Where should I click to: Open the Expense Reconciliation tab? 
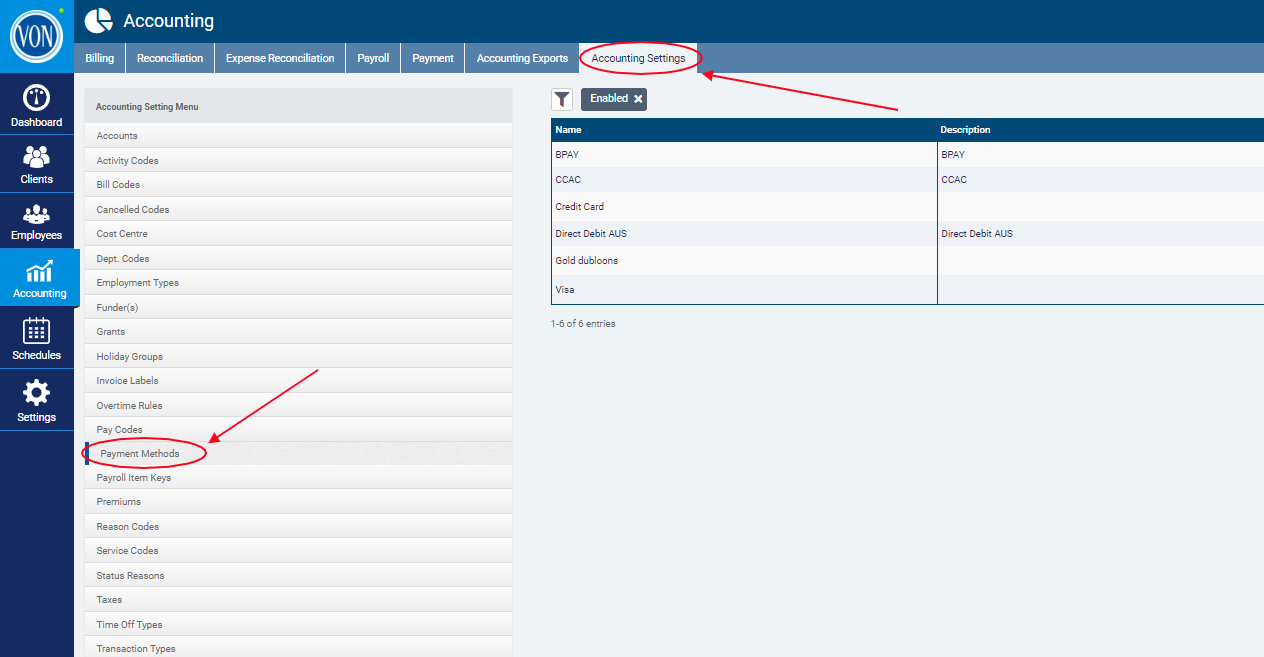click(280, 58)
